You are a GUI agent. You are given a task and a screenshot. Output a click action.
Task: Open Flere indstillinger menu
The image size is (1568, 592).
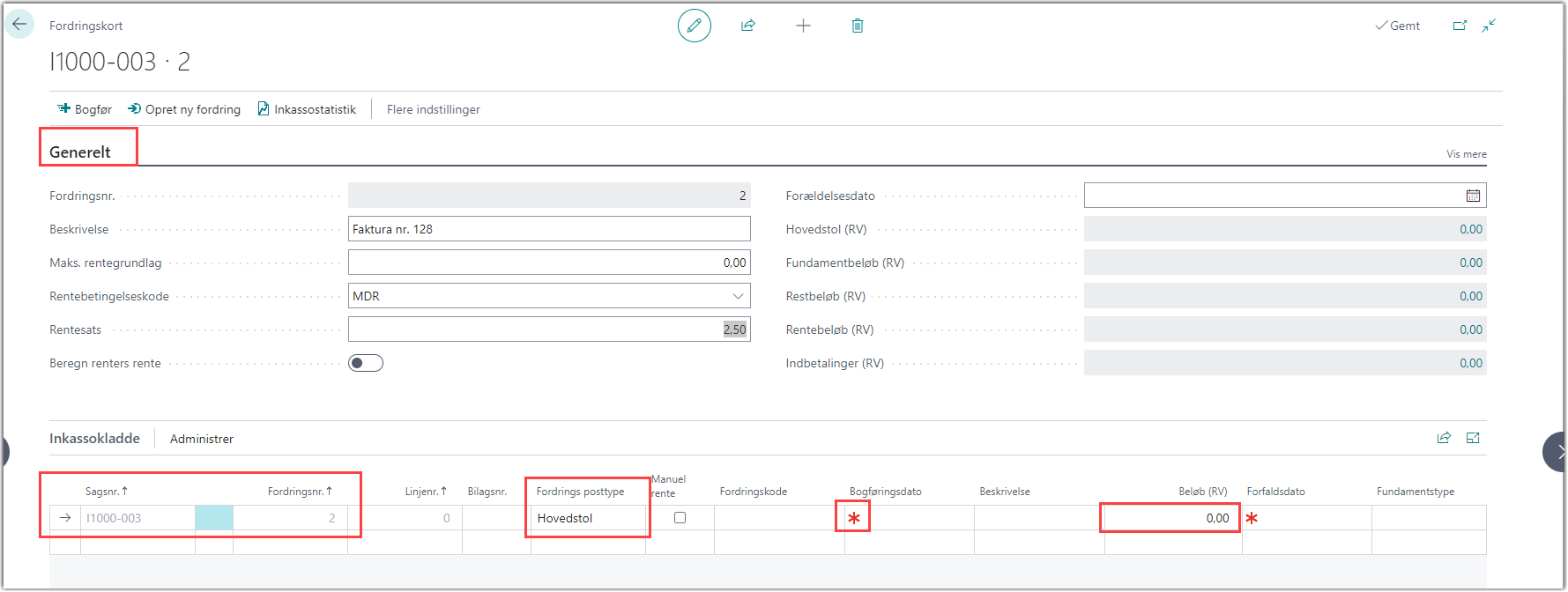433,109
